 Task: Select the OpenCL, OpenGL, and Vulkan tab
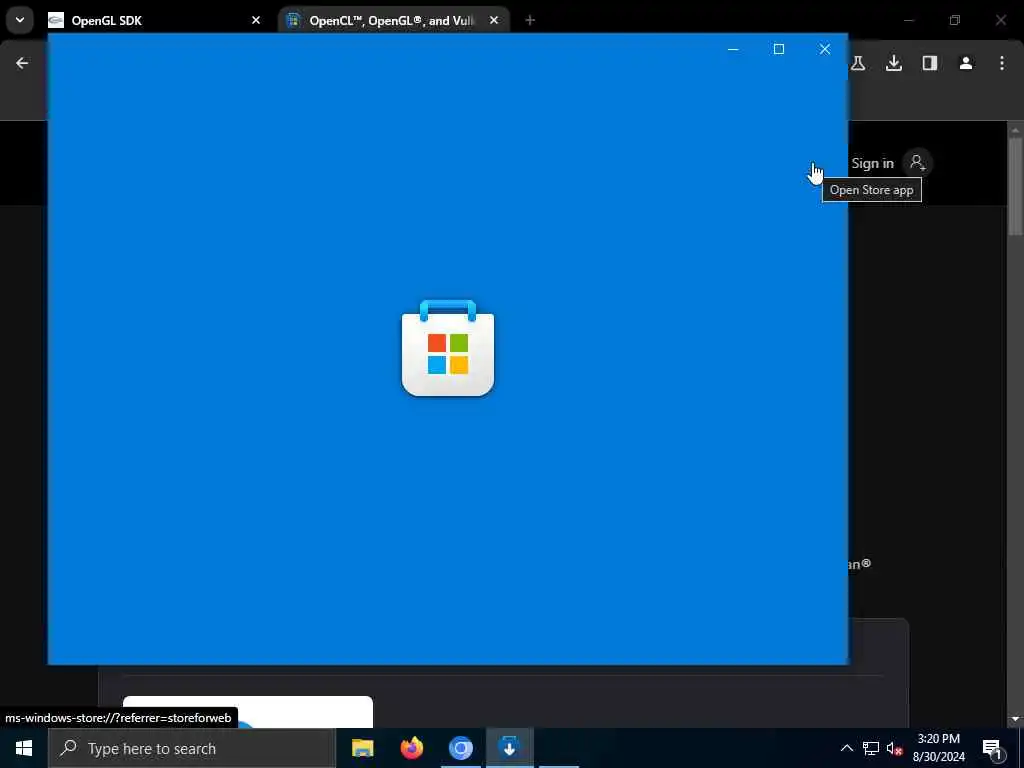click(x=394, y=20)
